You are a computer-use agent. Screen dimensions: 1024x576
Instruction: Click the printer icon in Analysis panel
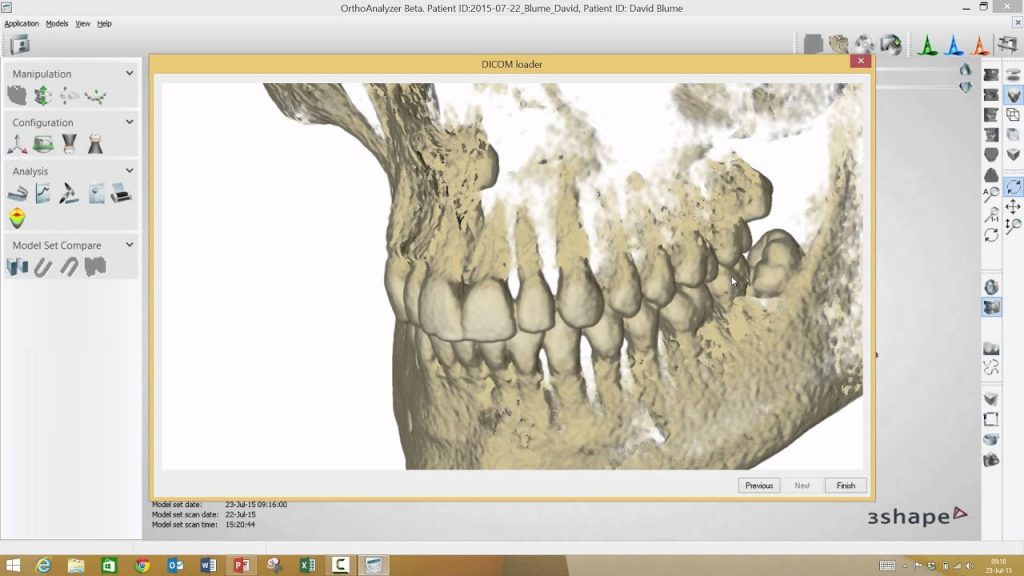point(121,194)
